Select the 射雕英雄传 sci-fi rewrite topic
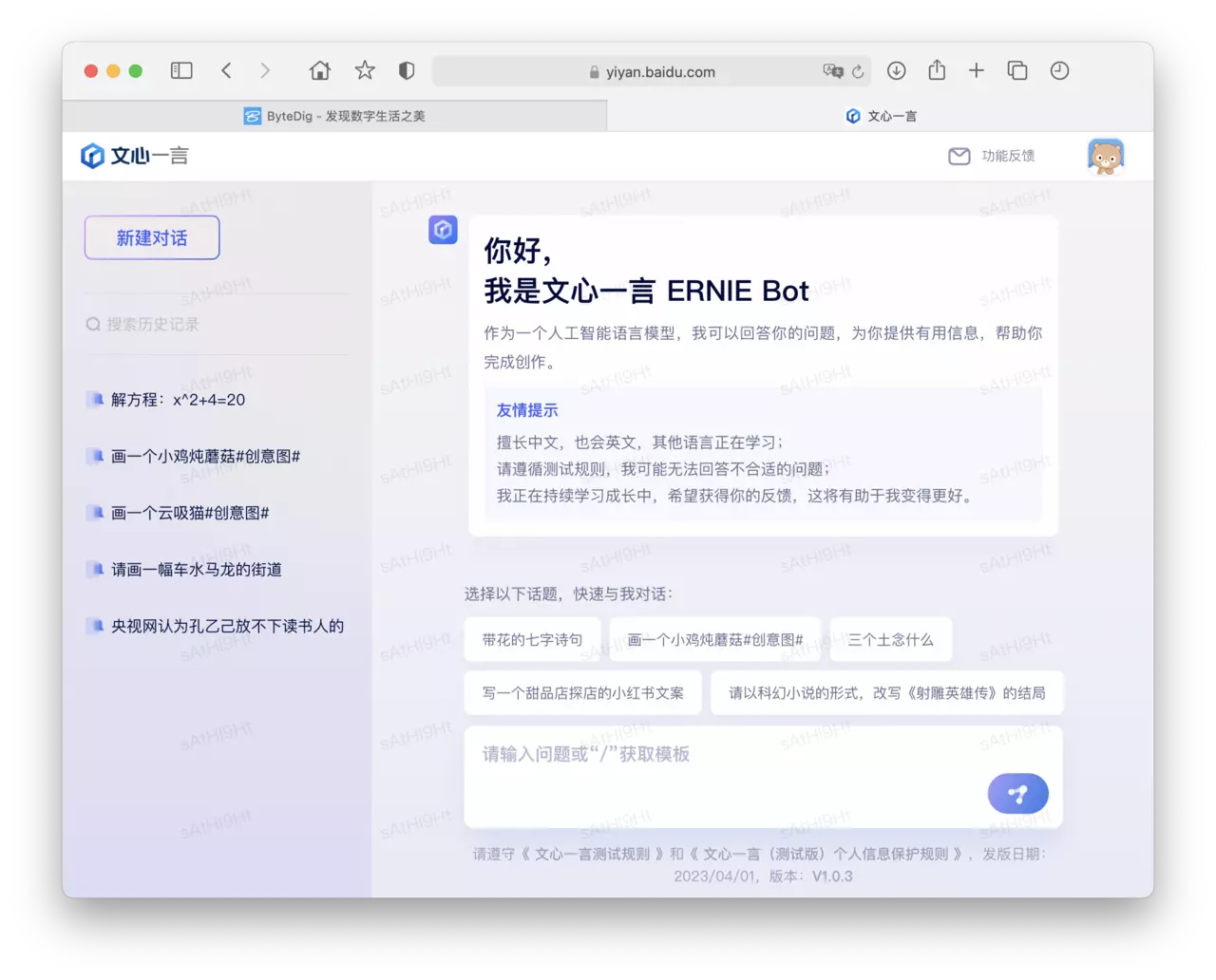The height and width of the screenshot is (980, 1216). pyautogui.click(x=887, y=693)
